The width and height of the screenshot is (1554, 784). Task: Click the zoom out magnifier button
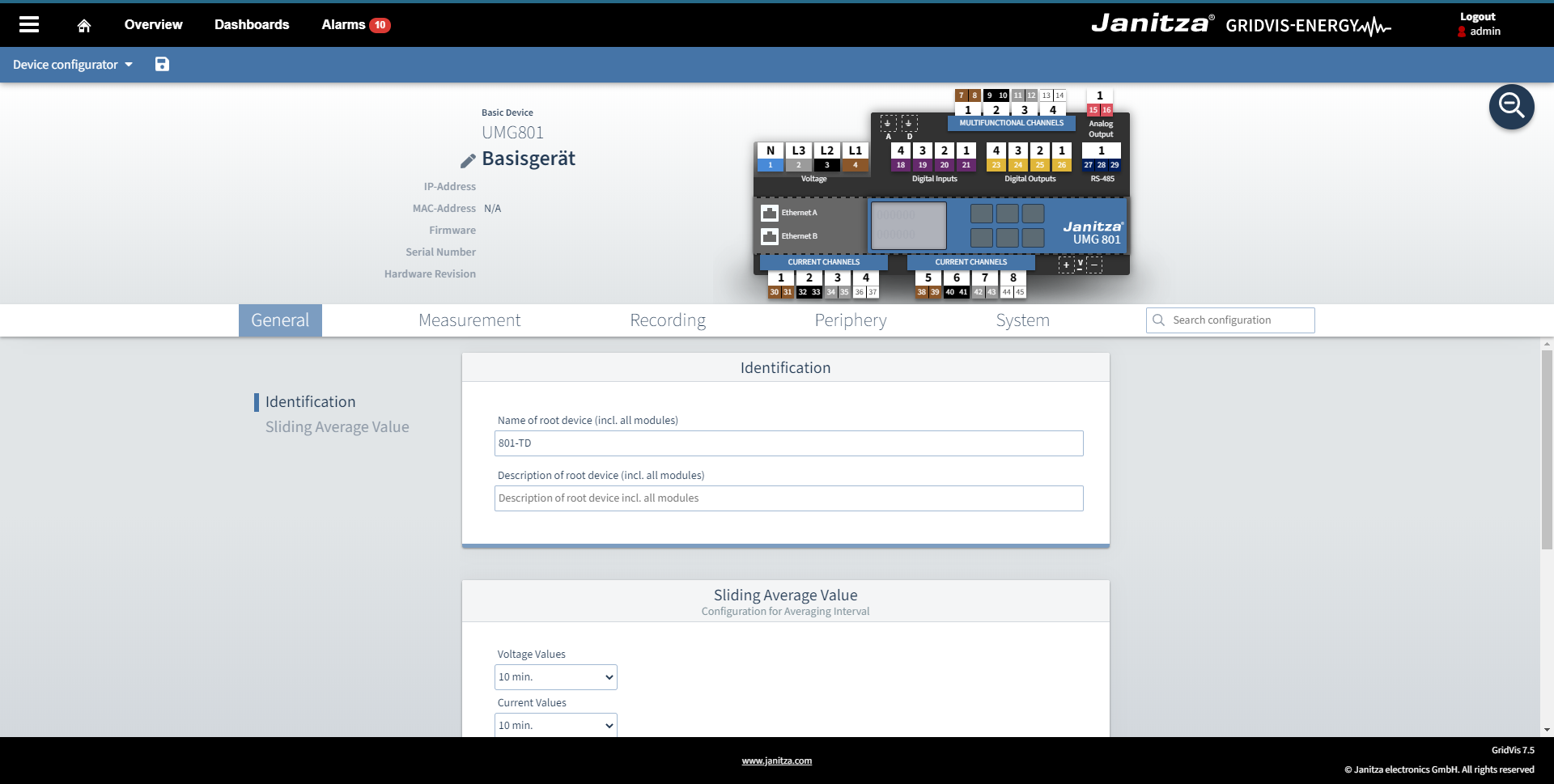[1511, 106]
